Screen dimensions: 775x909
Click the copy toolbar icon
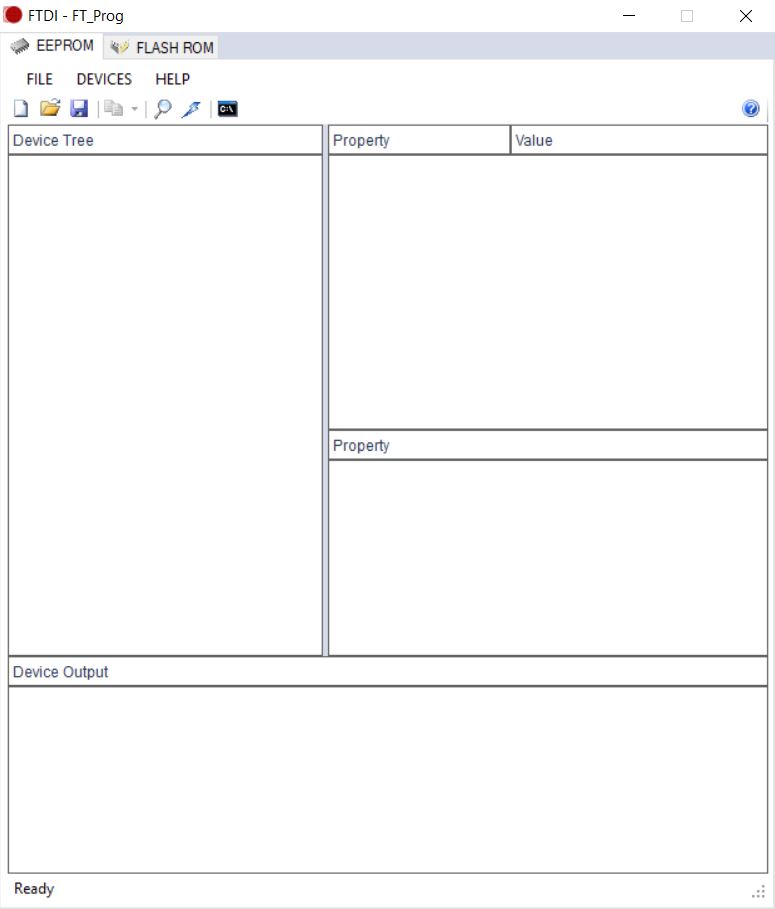click(113, 109)
